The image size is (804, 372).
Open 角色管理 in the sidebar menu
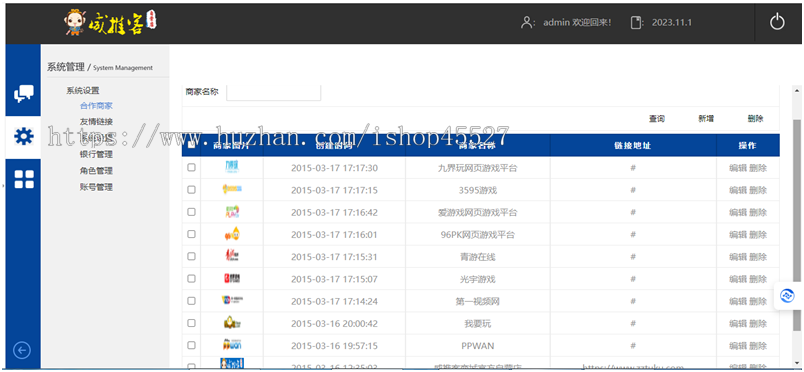(x=96, y=170)
